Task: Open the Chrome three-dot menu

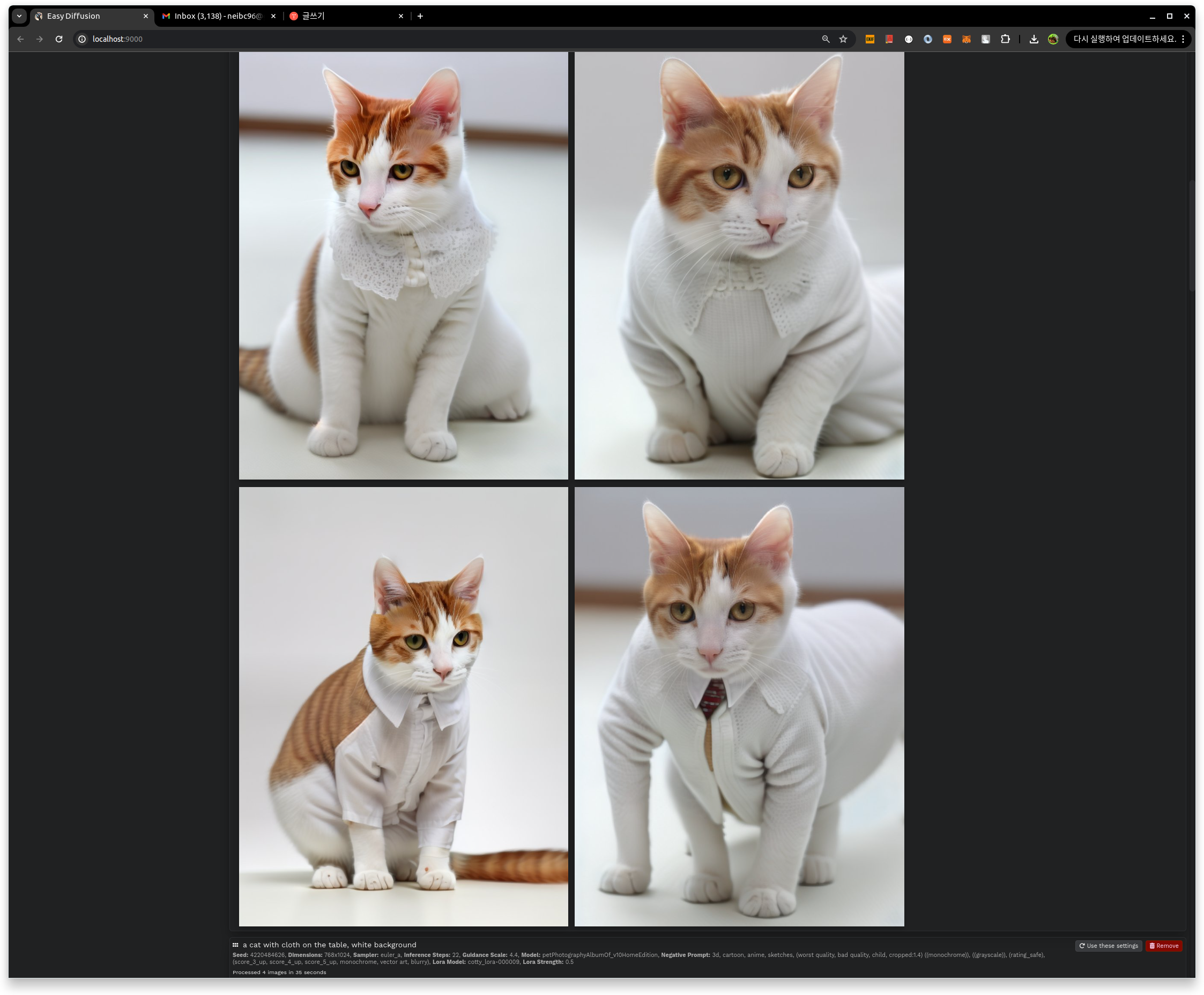Action: tap(1183, 39)
